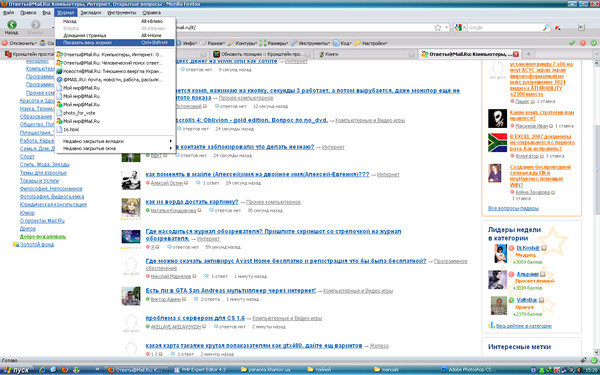Screen dimensions: 600x375
Task: Open the Отключить toolbar dropdown
Action: 20,43
